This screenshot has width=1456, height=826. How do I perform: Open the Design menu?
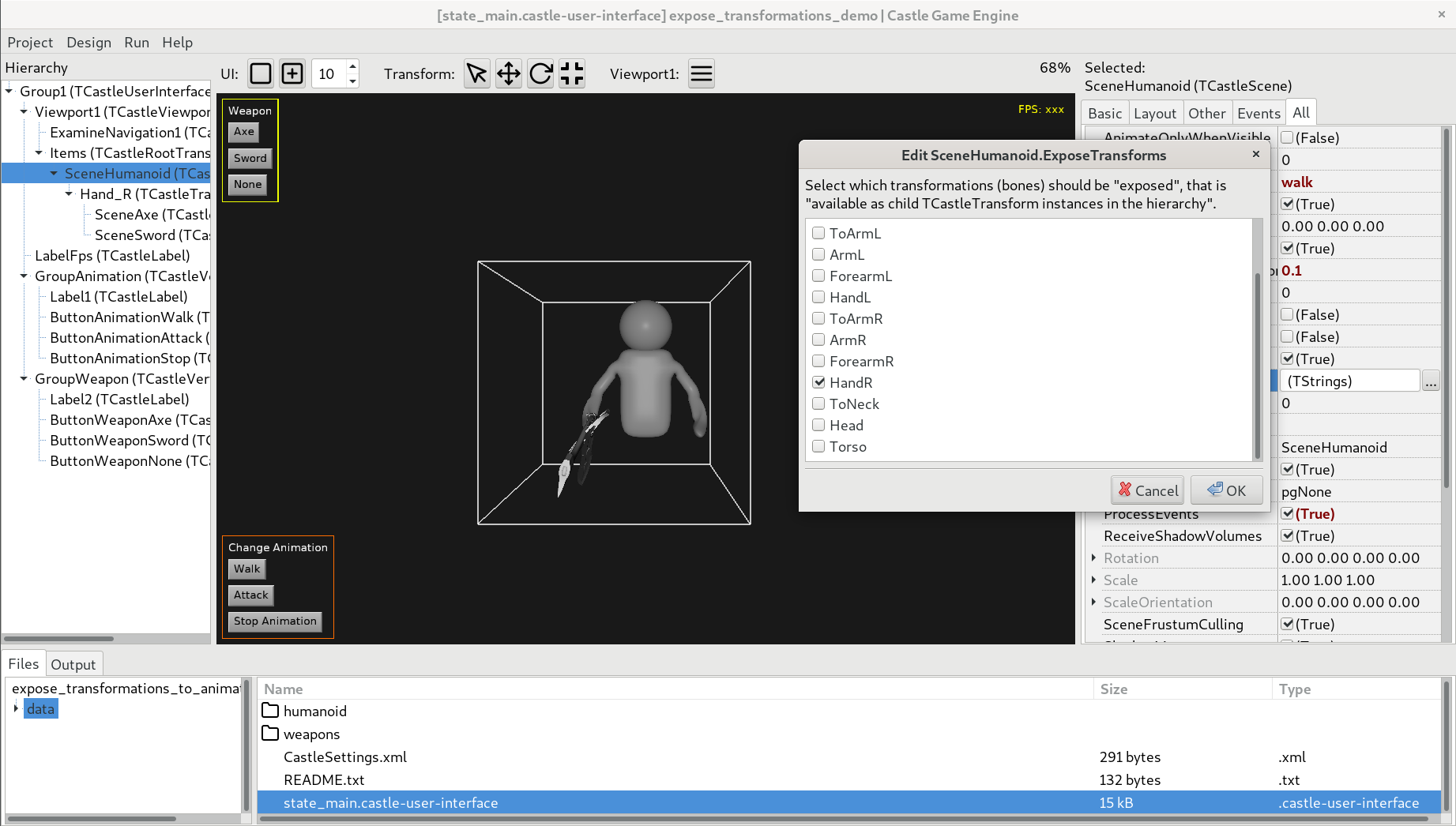(88, 43)
